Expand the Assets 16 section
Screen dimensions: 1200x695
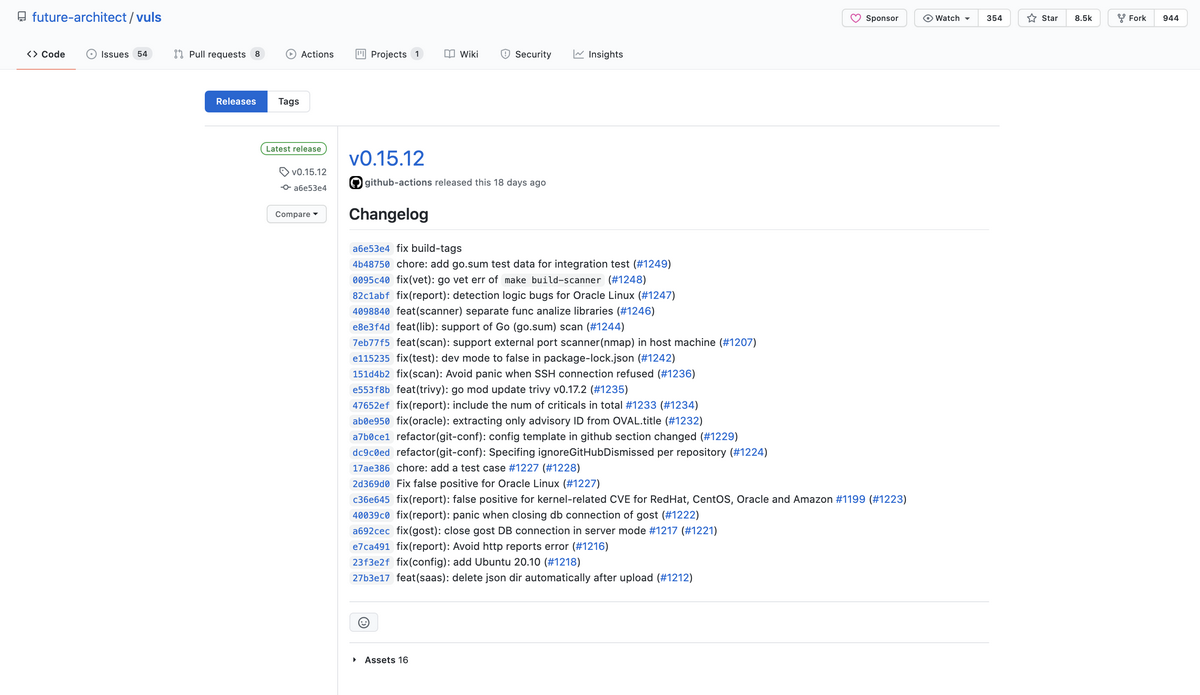click(x=380, y=660)
